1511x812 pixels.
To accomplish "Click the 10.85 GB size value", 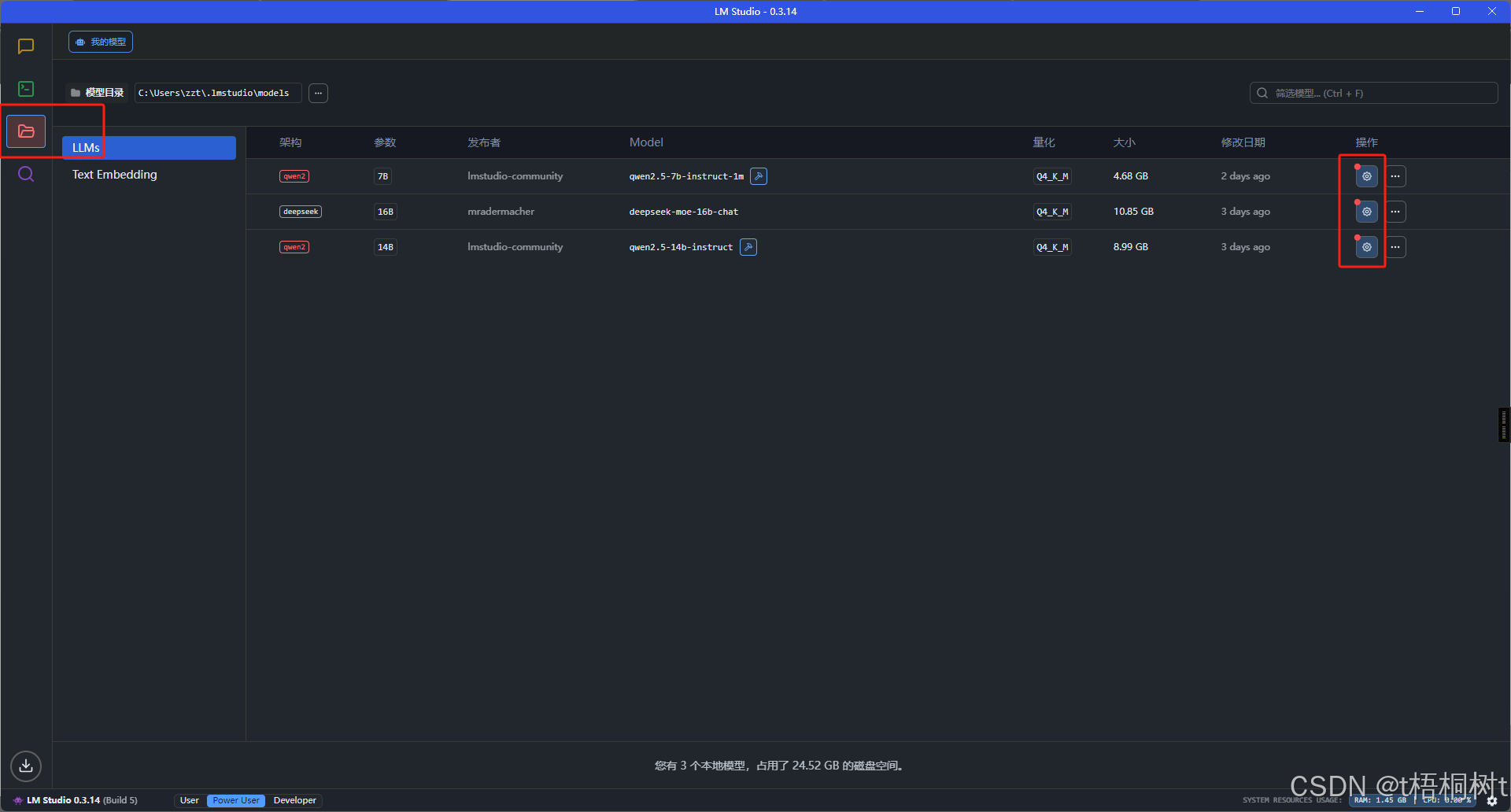I will tap(1133, 212).
